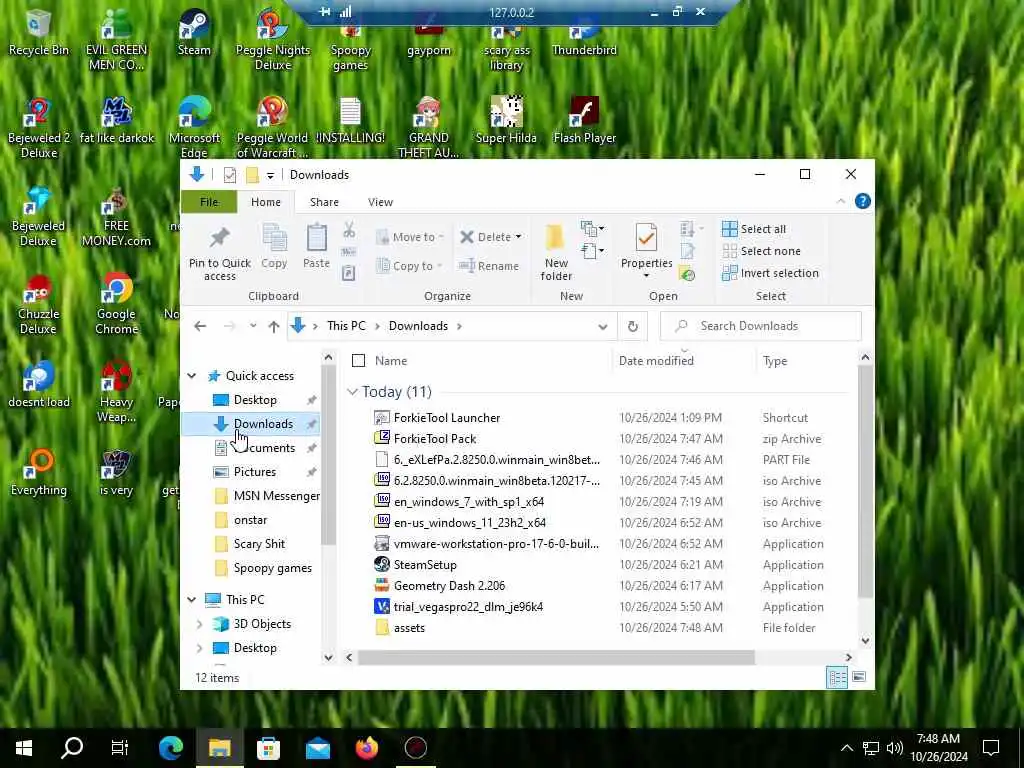This screenshot has height=768, width=1024.
Task: Select the ForkieTool Launcher file
Action: (447, 417)
